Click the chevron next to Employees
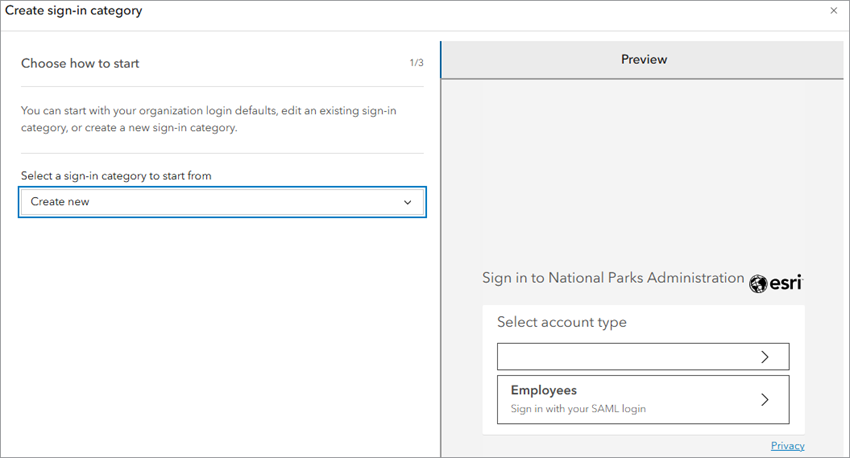 [x=765, y=399]
